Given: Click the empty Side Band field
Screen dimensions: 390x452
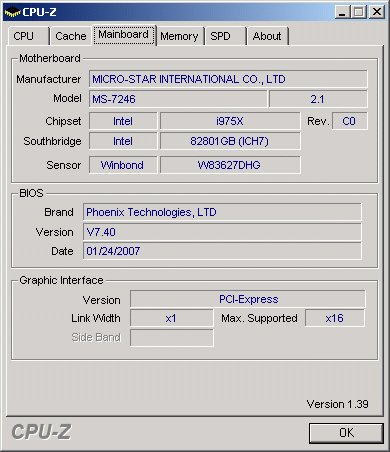Looking at the screenshot, I should click(172, 338).
